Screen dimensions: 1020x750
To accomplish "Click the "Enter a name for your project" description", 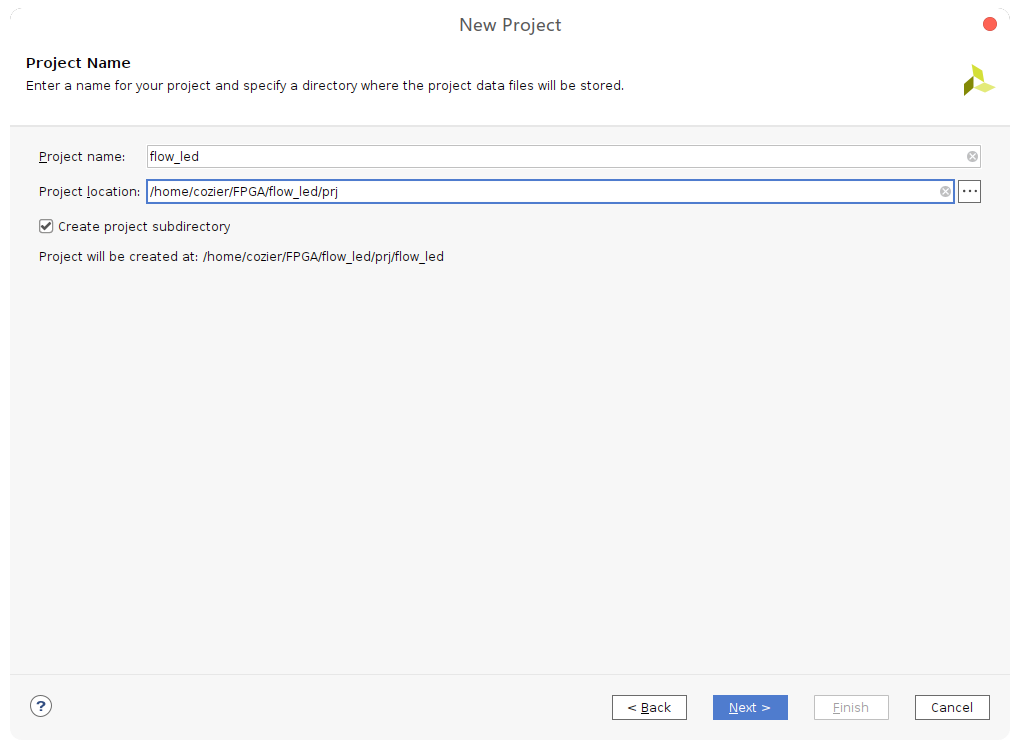I will (x=324, y=86).
